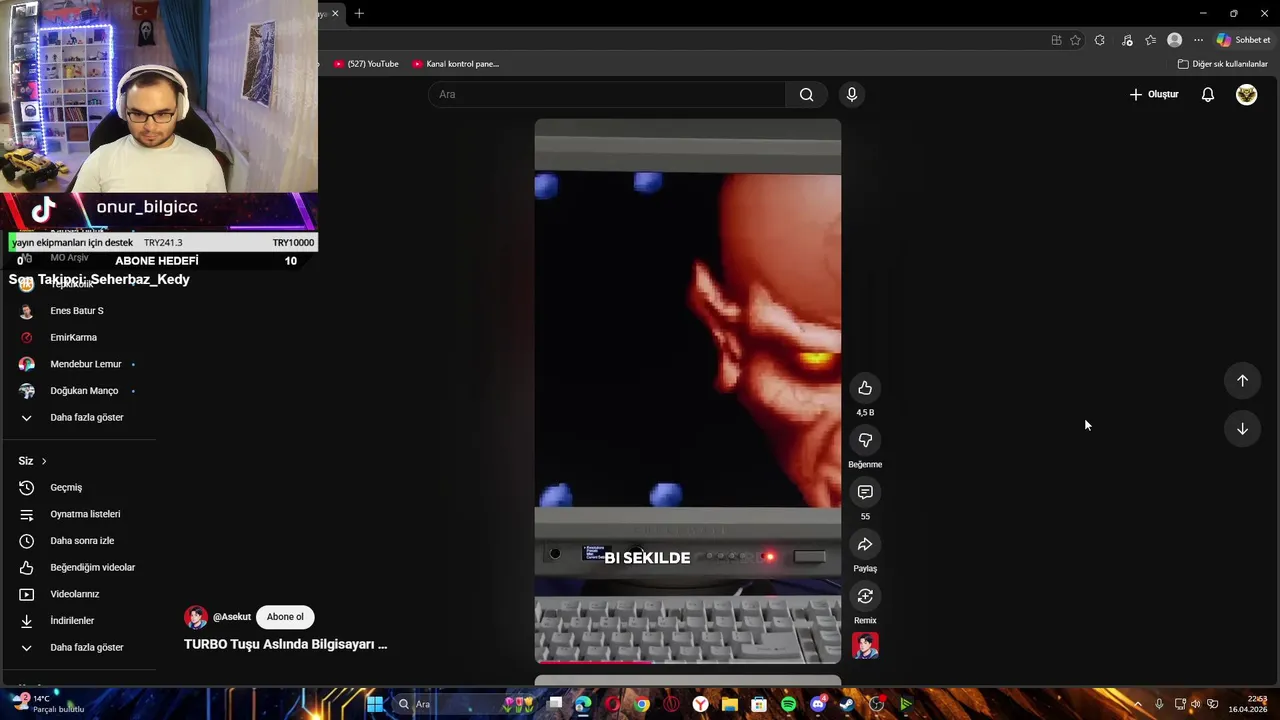The width and height of the screenshot is (1280, 720).
Task: Click the Oluştur create button
Action: [1154, 94]
